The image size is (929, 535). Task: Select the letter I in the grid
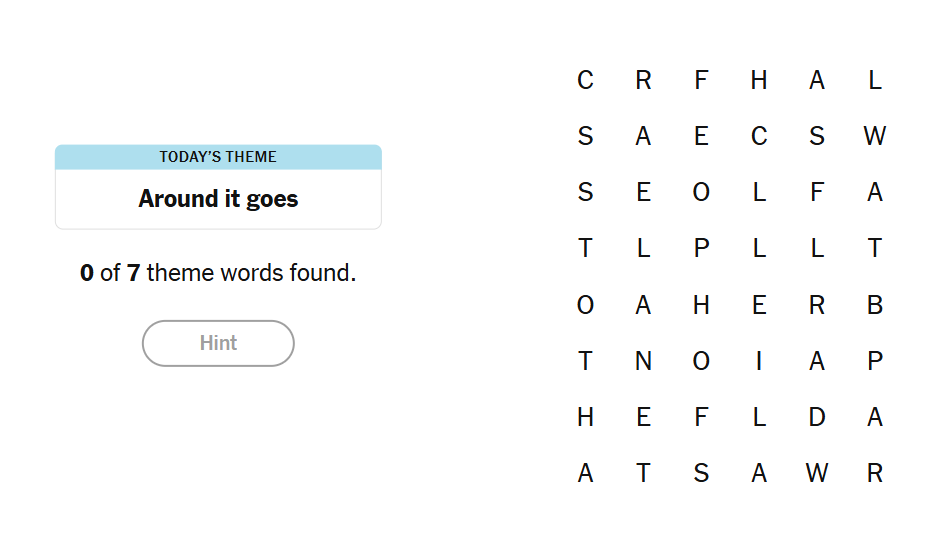(x=759, y=361)
